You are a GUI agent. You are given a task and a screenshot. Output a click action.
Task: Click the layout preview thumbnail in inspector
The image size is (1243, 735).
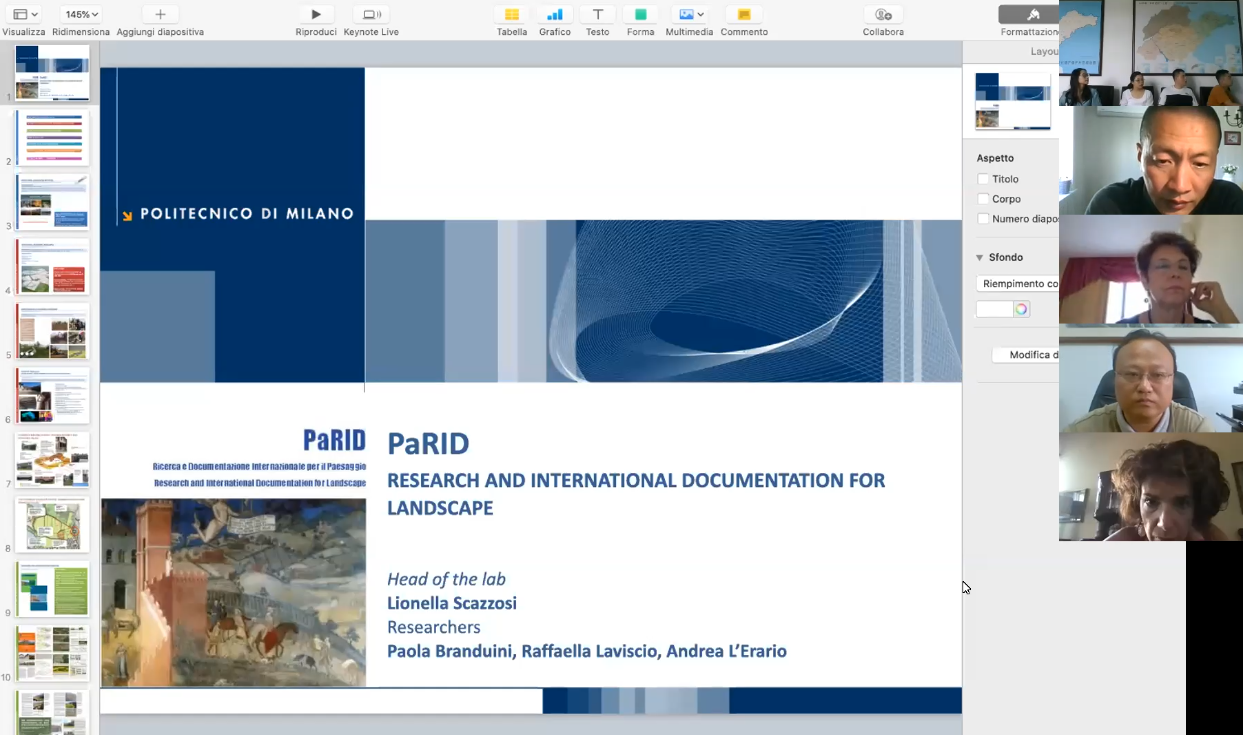1013,101
